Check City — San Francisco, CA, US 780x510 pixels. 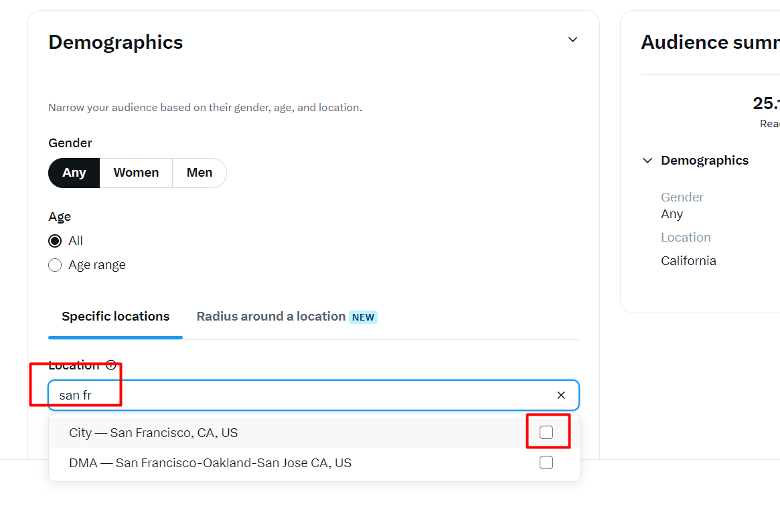click(546, 432)
